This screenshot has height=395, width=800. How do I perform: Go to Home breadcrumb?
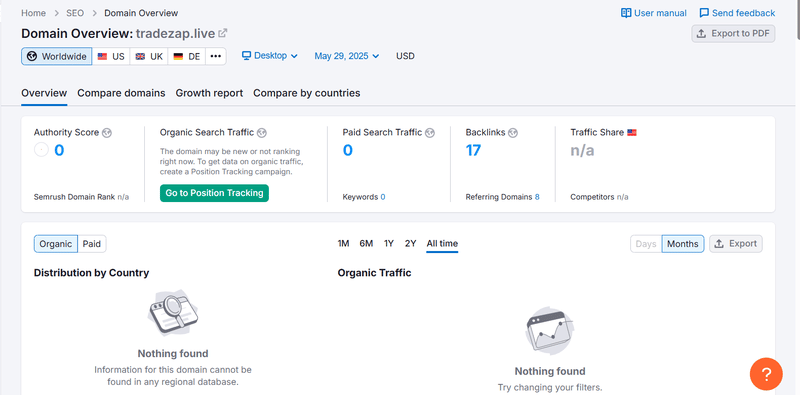[33, 13]
